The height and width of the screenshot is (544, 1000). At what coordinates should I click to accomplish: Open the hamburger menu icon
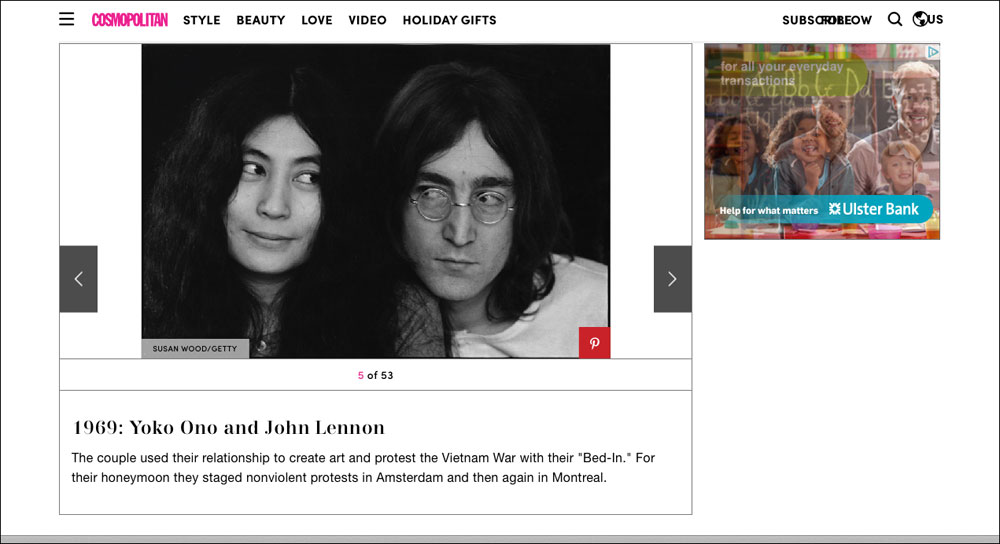pos(66,19)
